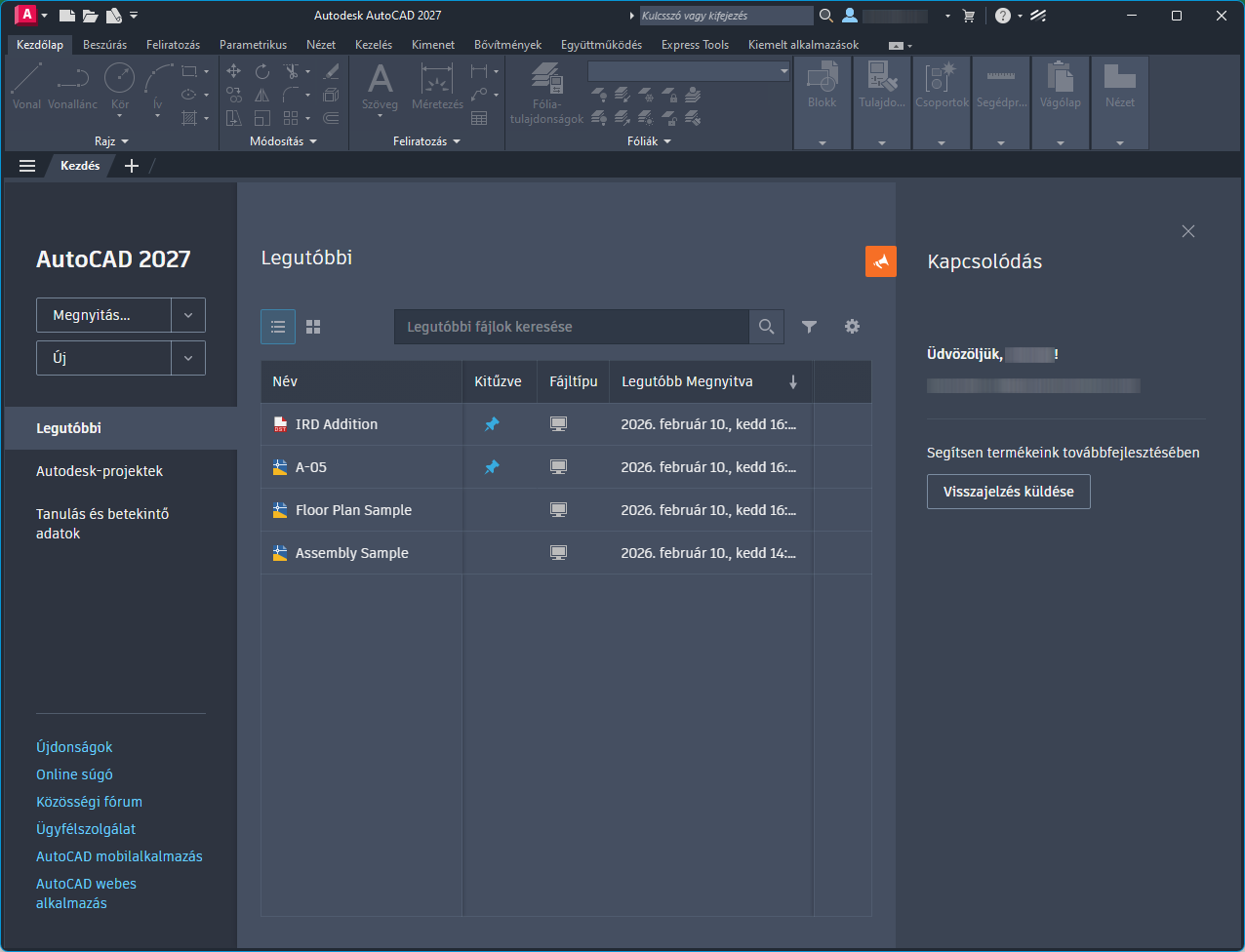Open Fólia-tulajdonságok layer properties
Image resolution: width=1245 pixels, height=952 pixels.
546,94
